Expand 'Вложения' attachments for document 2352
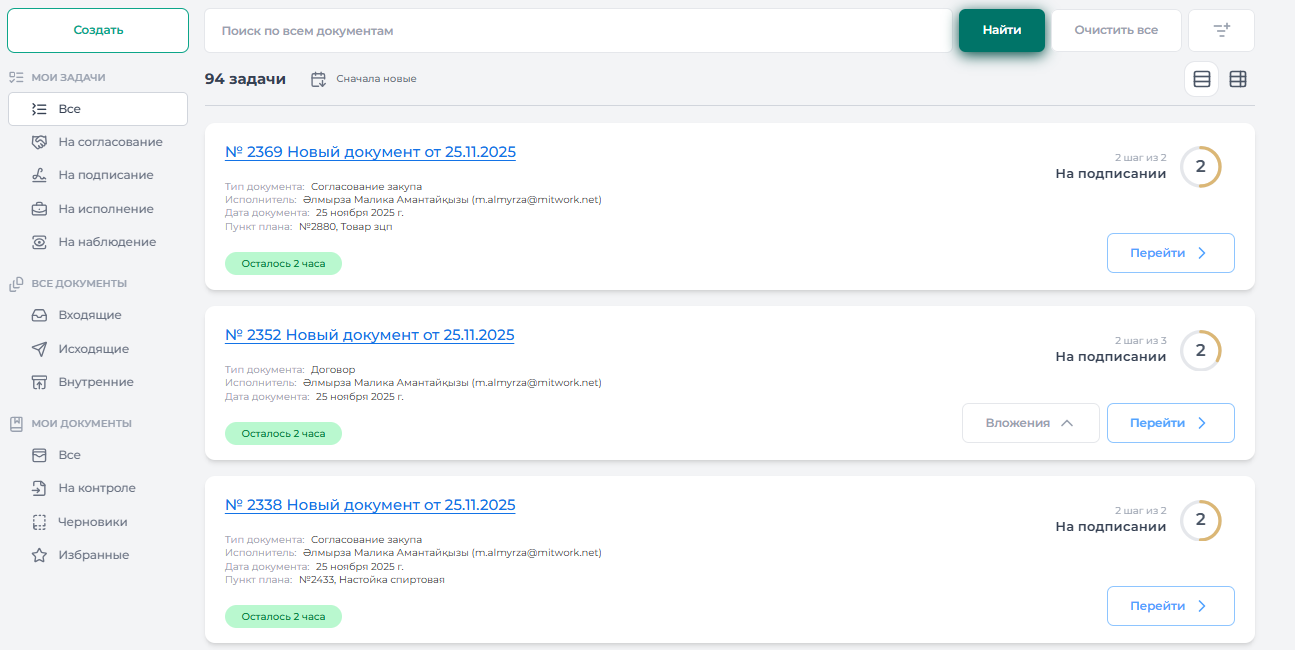The width and height of the screenshot is (1295, 650). pyautogui.click(x=1030, y=423)
